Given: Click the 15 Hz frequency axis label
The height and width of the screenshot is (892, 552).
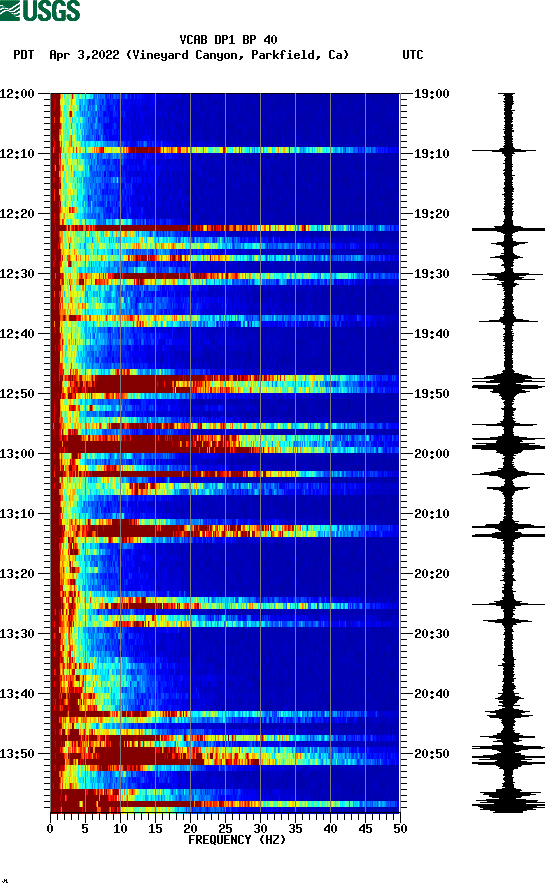Looking at the screenshot, I should [x=155, y=829].
